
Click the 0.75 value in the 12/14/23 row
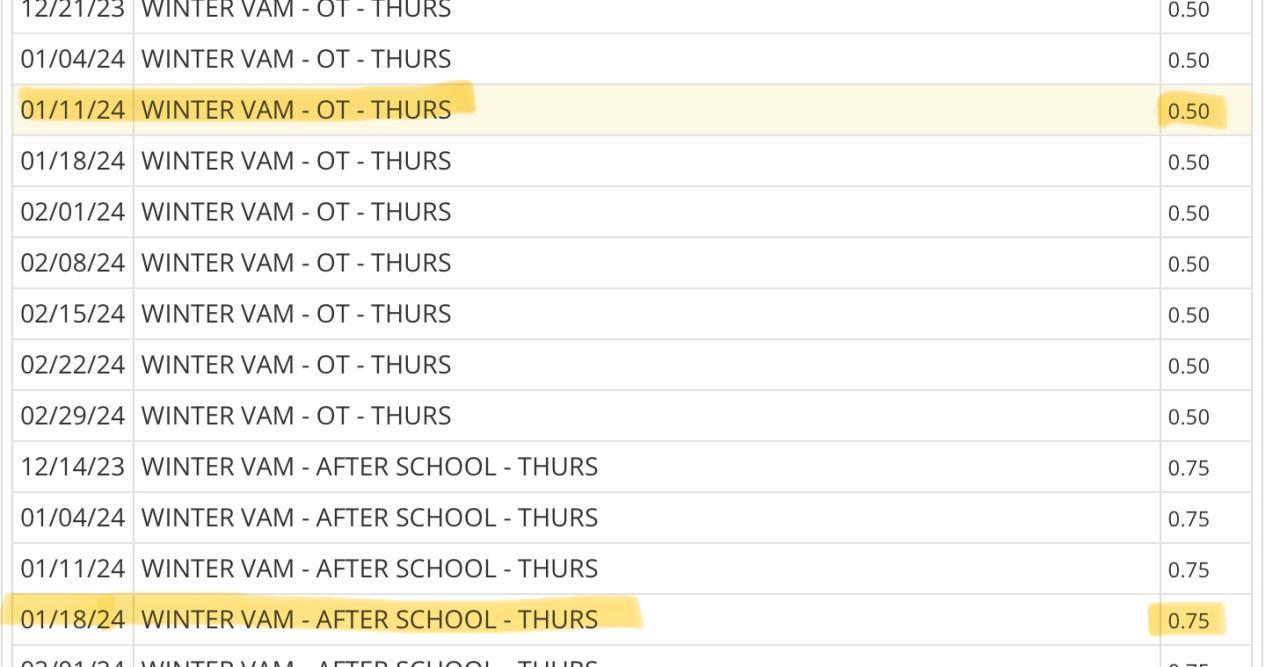(x=1188, y=468)
